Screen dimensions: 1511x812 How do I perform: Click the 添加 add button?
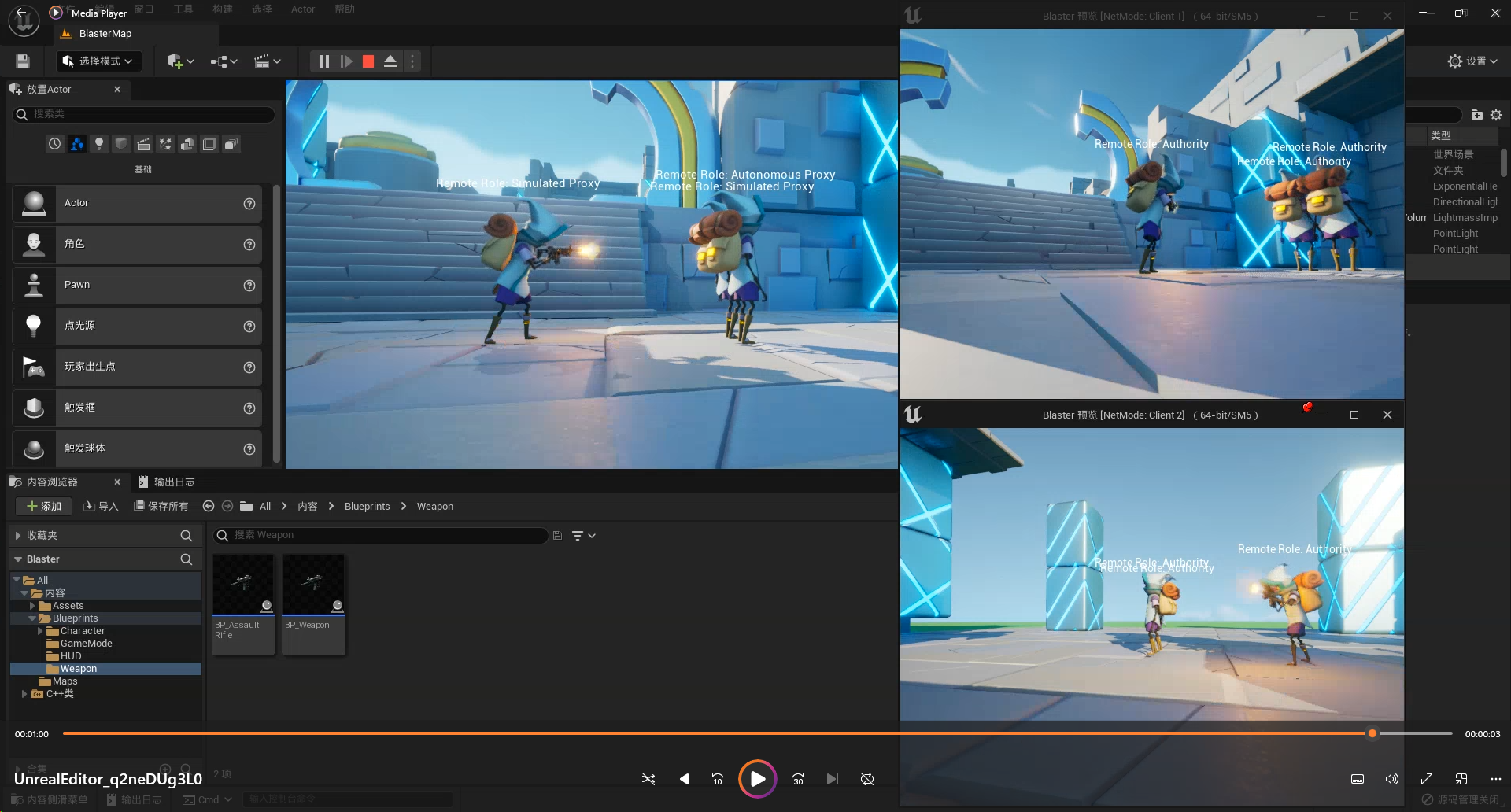[44, 506]
